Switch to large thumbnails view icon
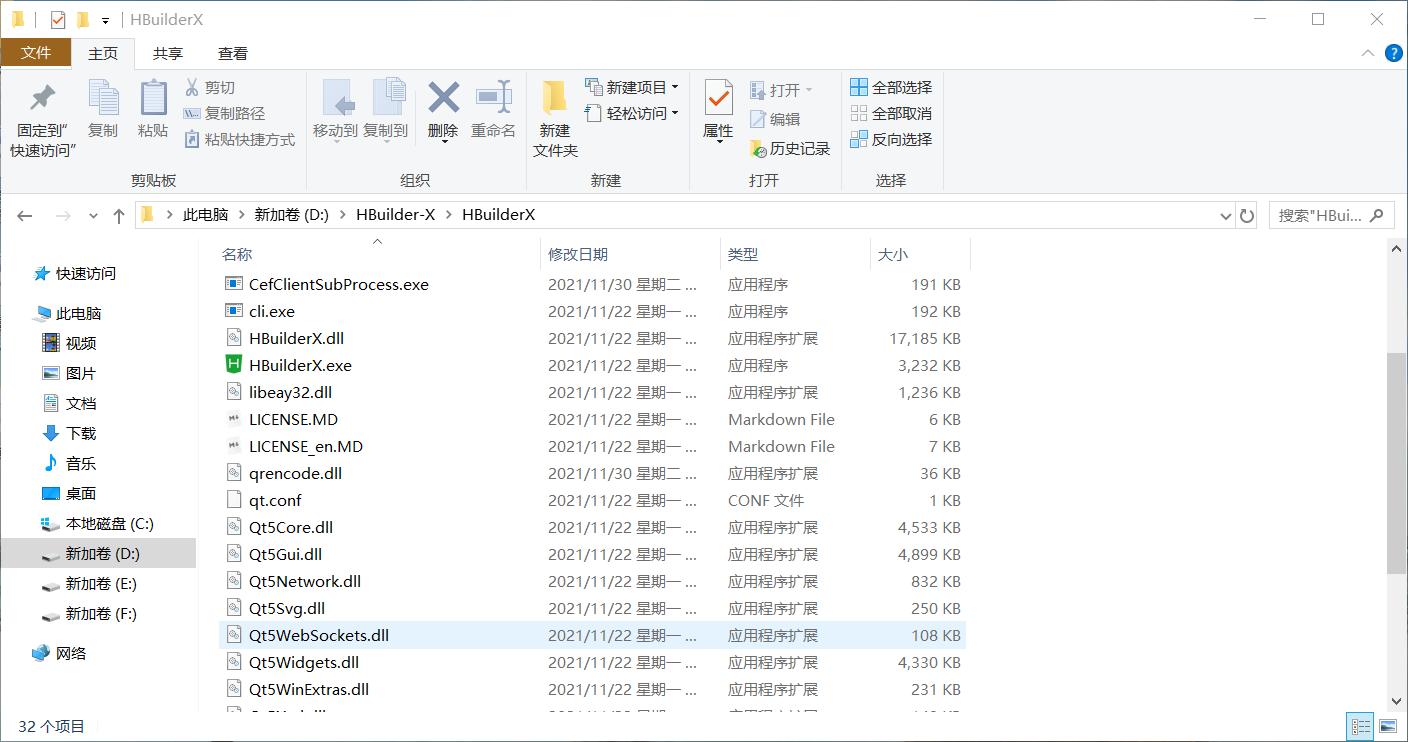1408x742 pixels. 1387,726
